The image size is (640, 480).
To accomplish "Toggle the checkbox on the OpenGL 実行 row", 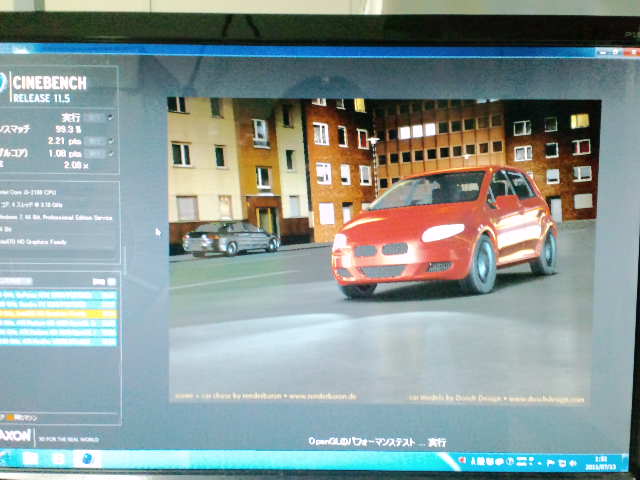I will 110,118.
